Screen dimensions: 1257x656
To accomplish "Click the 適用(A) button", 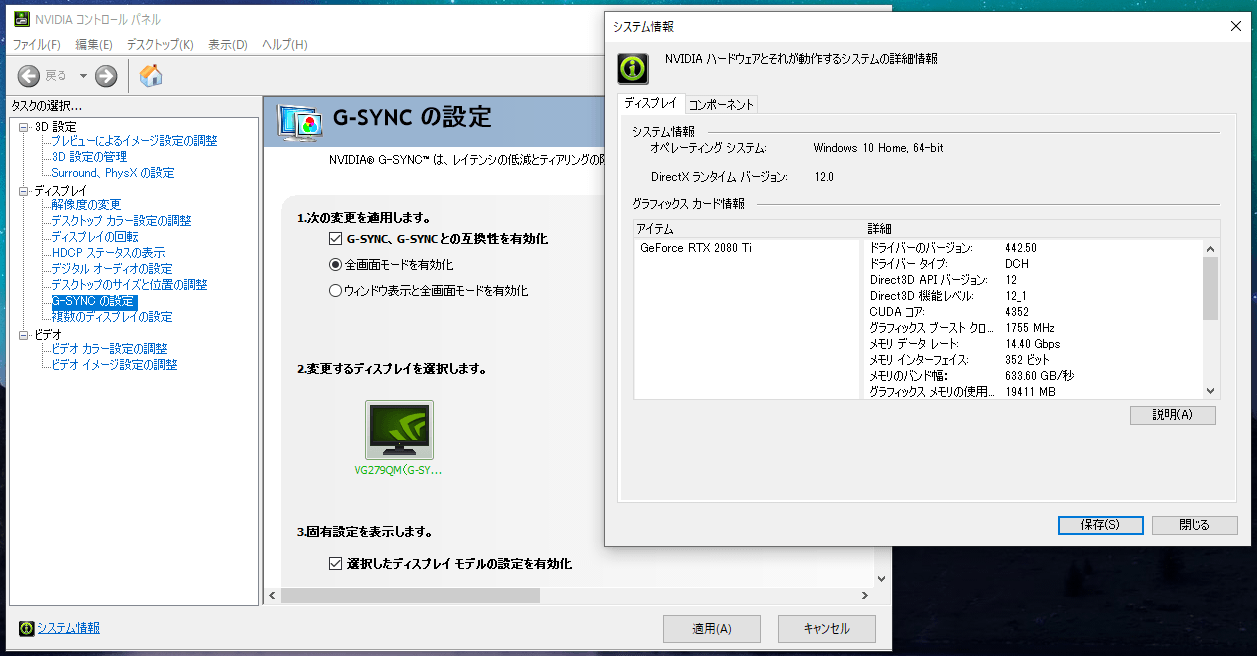I will tap(712, 629).
